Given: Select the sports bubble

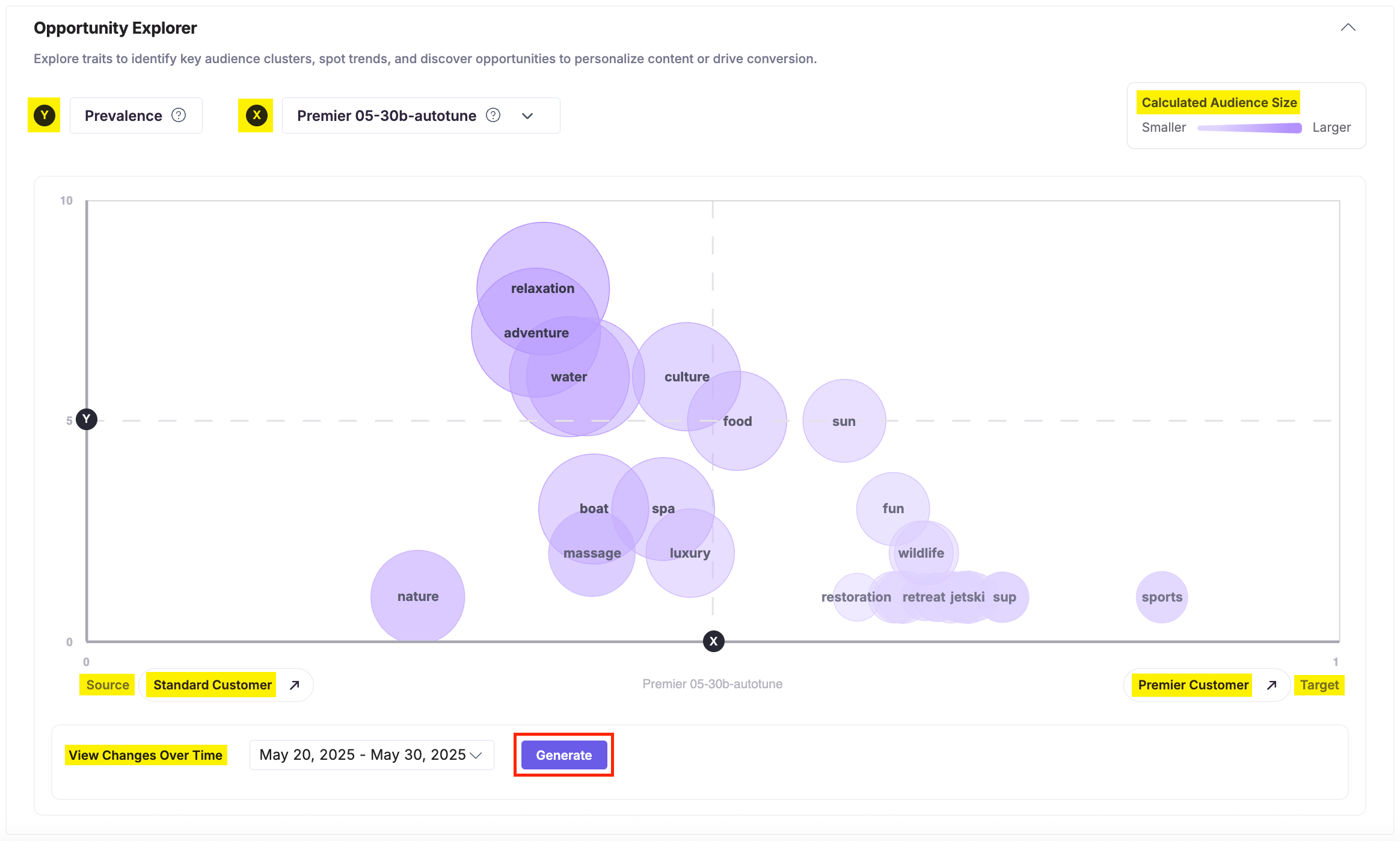Looking at the screenshot, I should (1162, 597).
